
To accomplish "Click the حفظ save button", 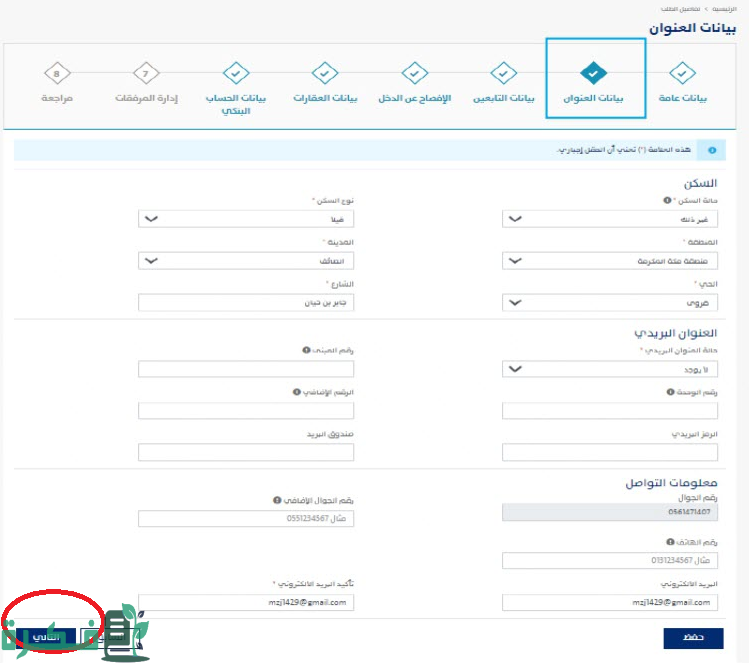I will pyautogui.click(x=693, y=638).
